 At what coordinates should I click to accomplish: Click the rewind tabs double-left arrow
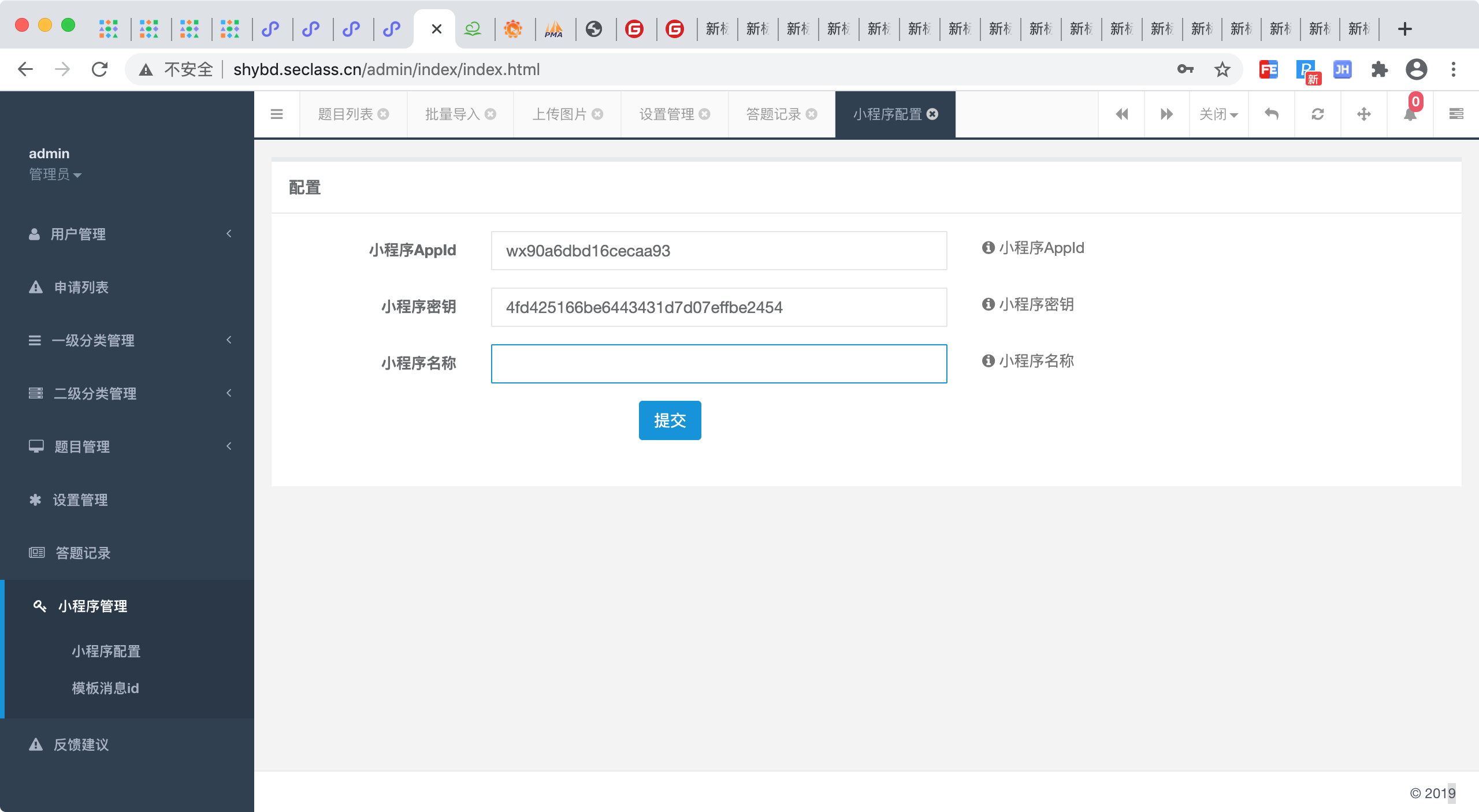pos(1121,114)
